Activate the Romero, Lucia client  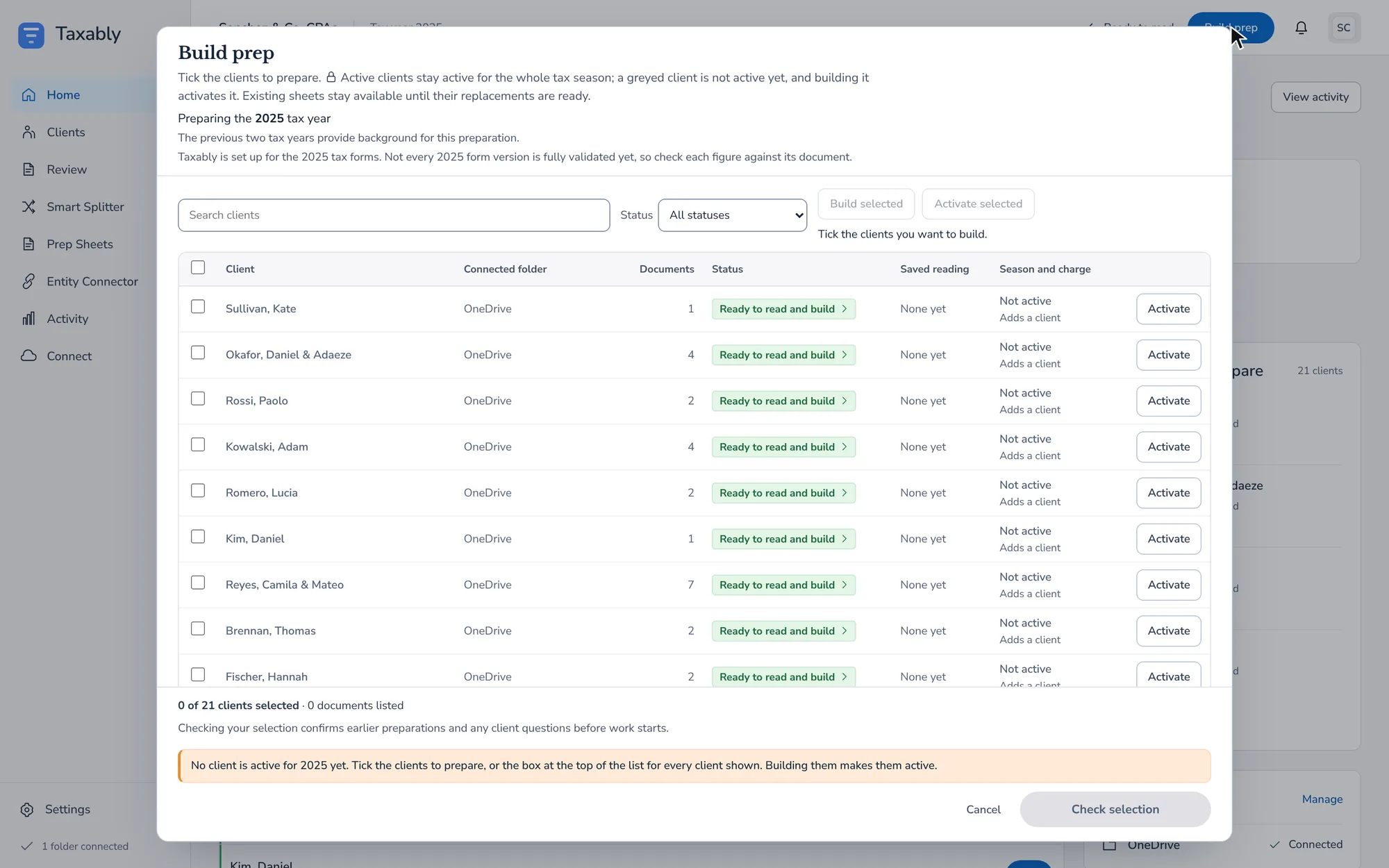(x=1169, y=493)
